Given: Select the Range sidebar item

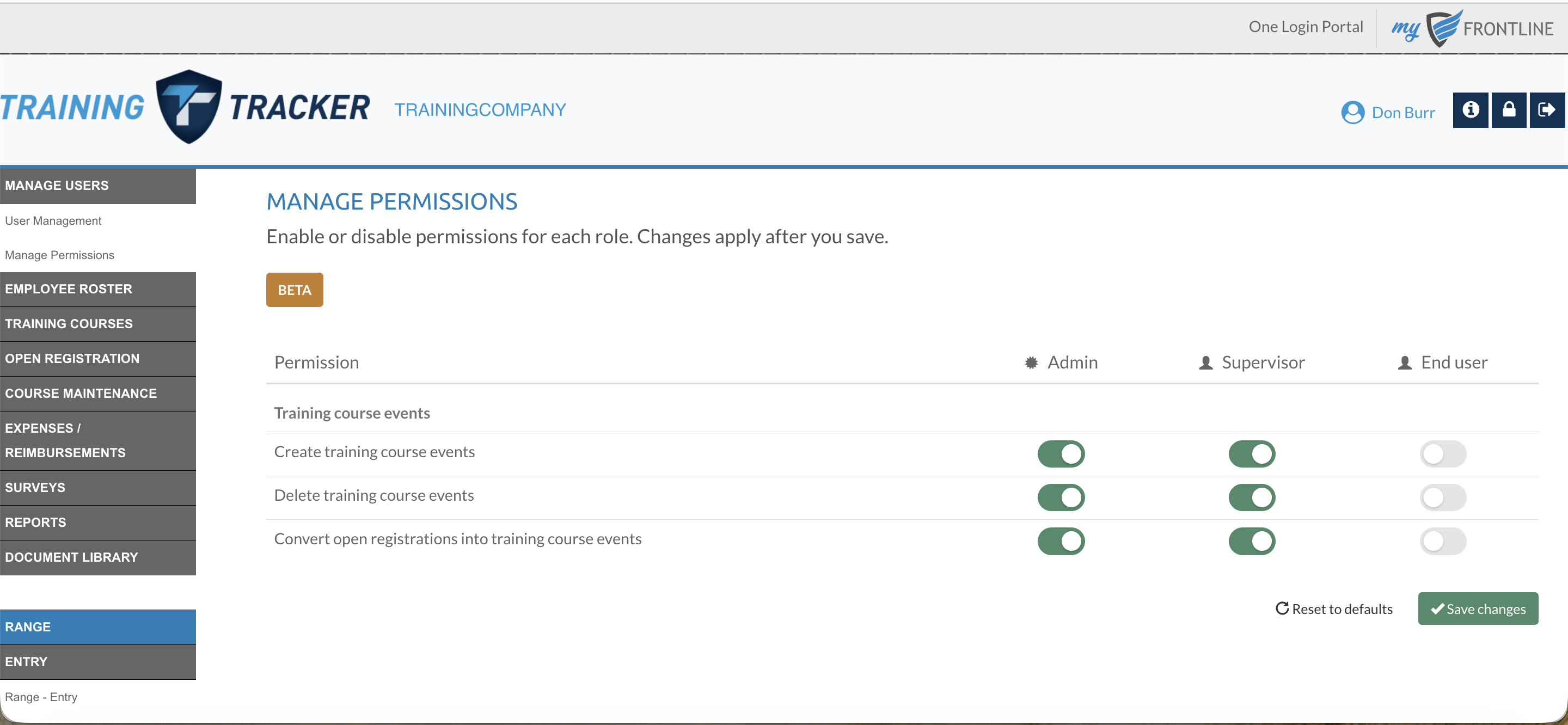Looking at the screenshot, I should [x=98, y=627].
